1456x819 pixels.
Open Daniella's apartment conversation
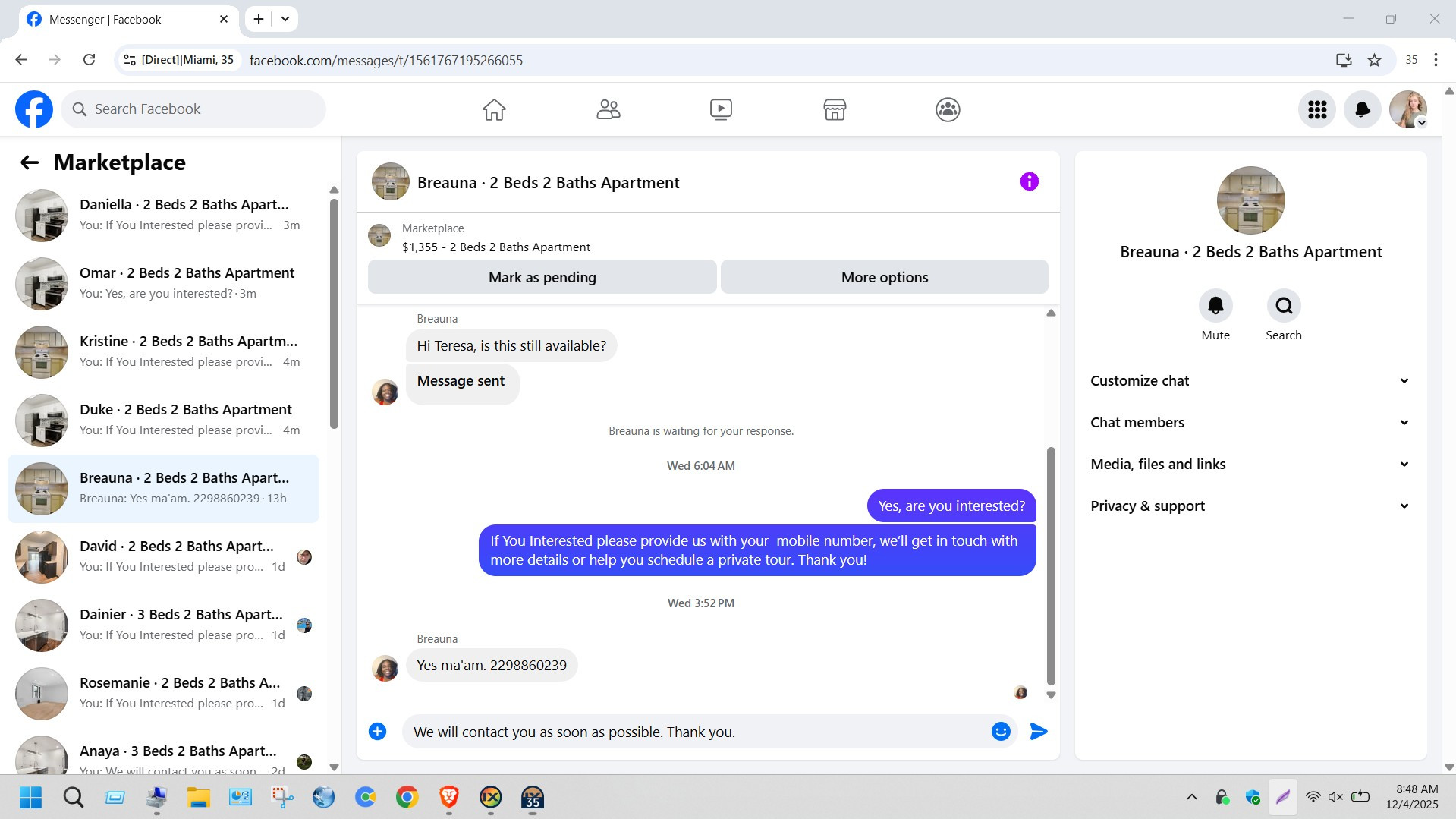(163, 215)
